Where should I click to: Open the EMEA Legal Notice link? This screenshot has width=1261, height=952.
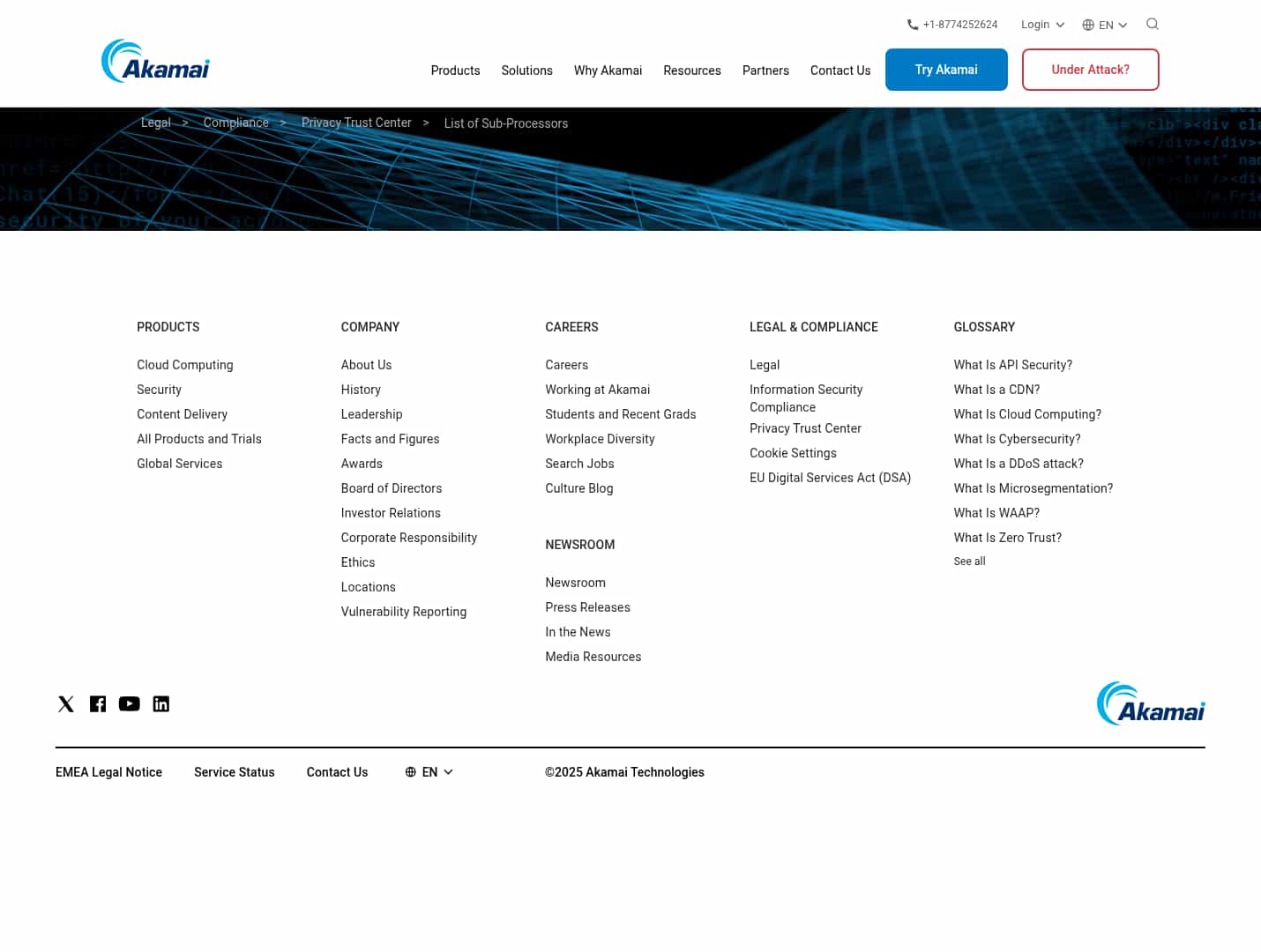(109, 772)
